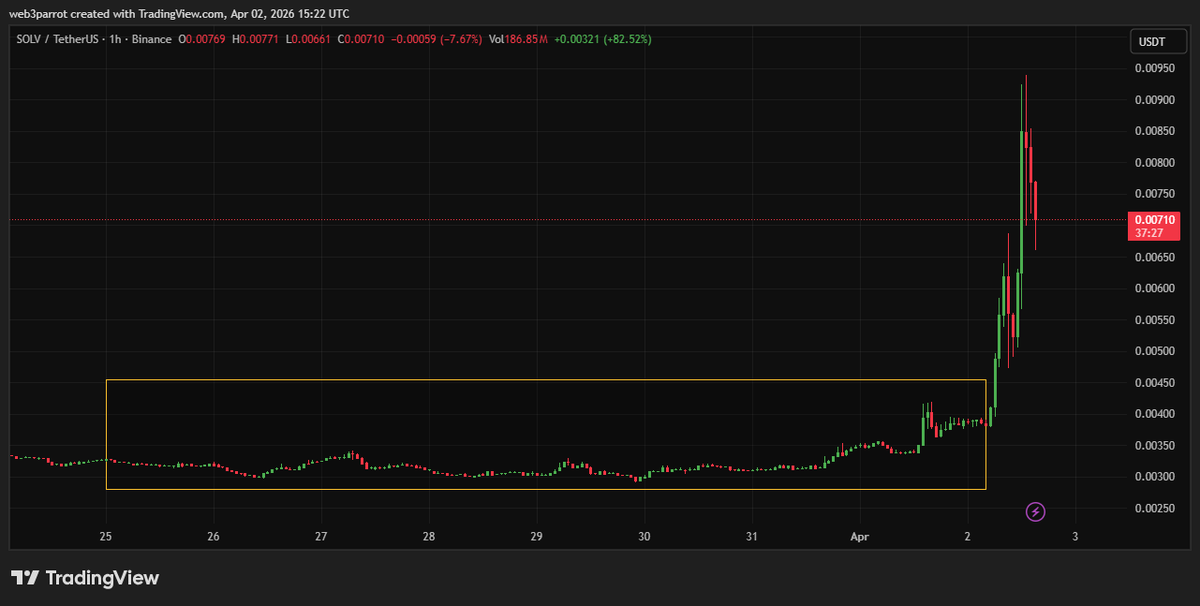Click the date label 25 on time axis

point(106,536)
